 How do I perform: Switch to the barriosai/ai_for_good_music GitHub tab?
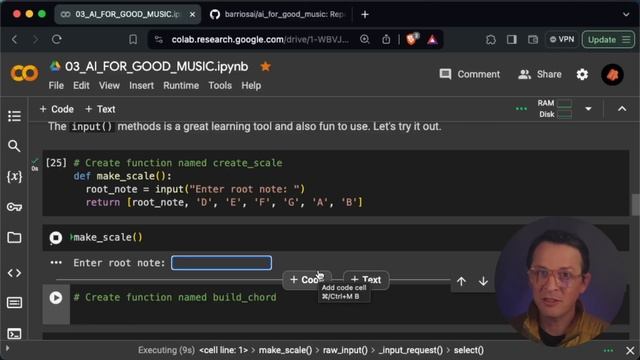pyautogui.click(x=278, y=14)
